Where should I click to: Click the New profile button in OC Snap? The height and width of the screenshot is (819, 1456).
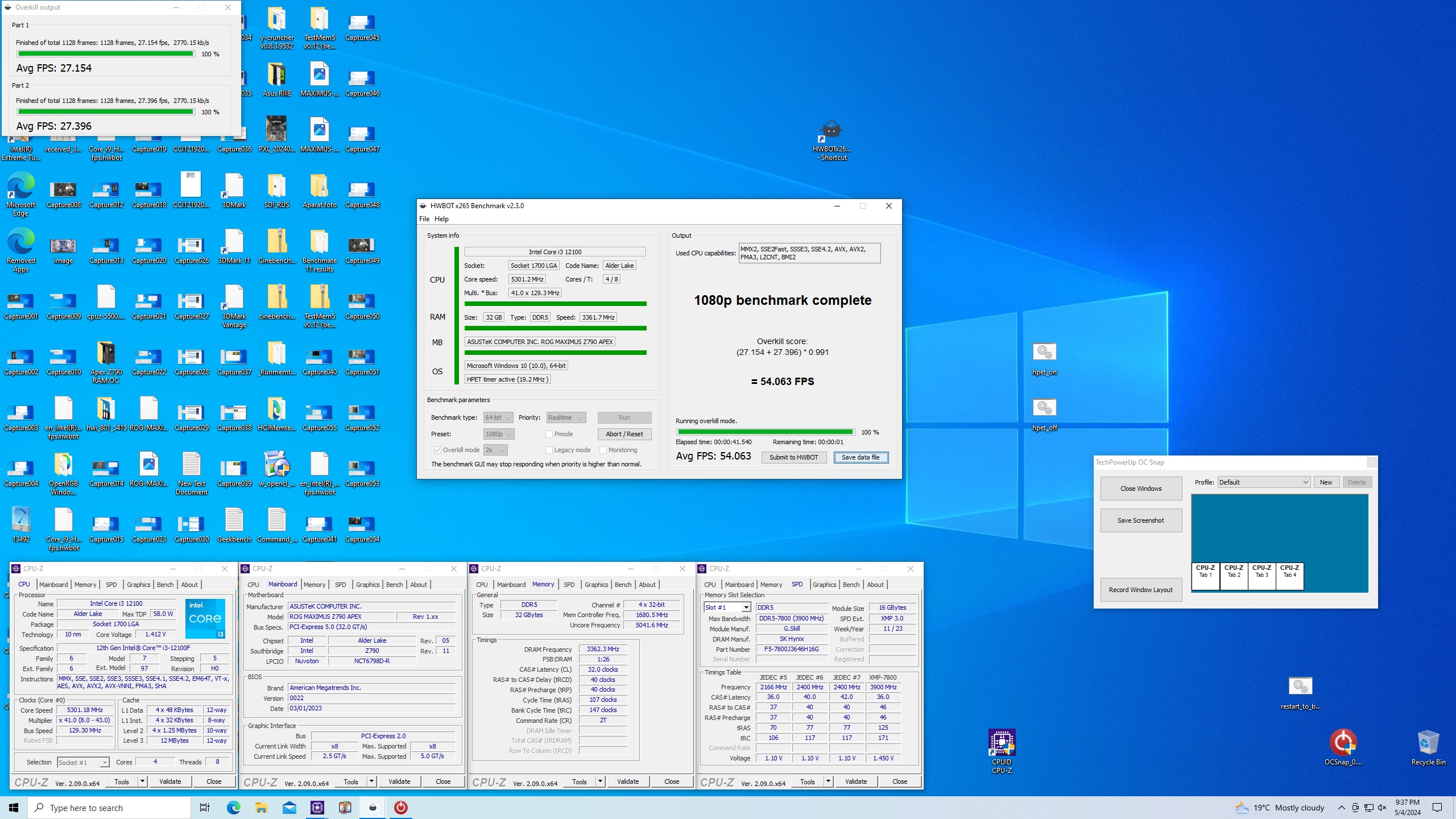pyautogui.click(x=1326, y=482)
